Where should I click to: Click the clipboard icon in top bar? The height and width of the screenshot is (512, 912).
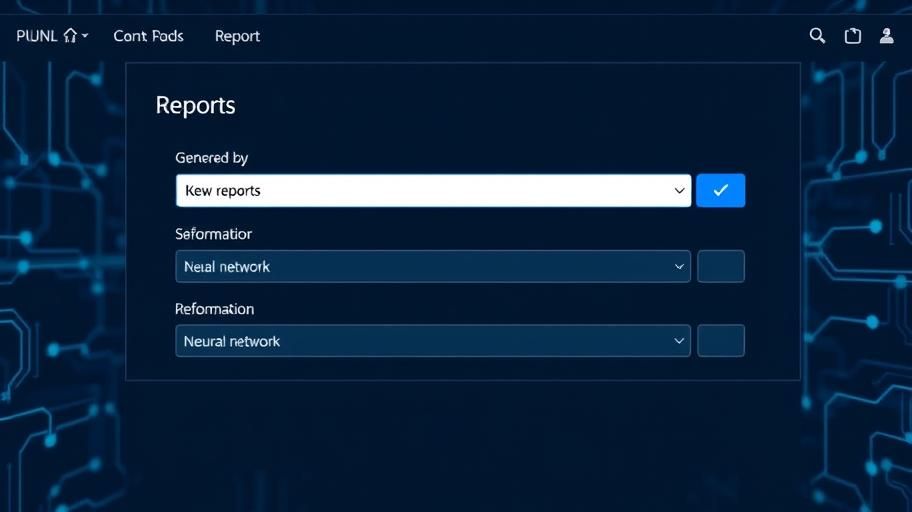tap(852, 36)
